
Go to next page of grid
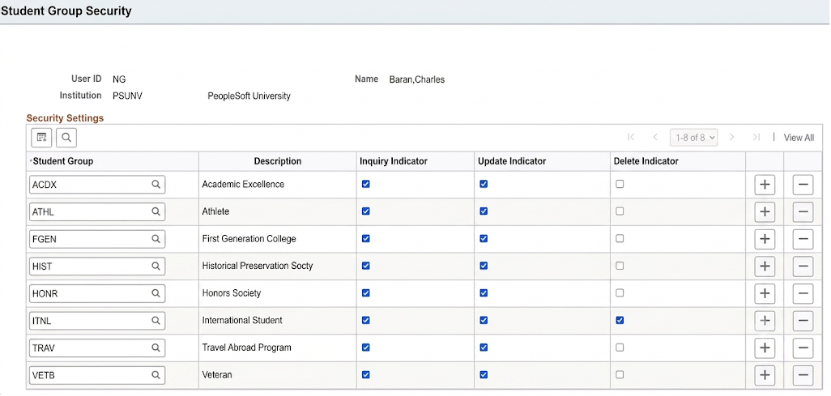click(x=732, y=137)
